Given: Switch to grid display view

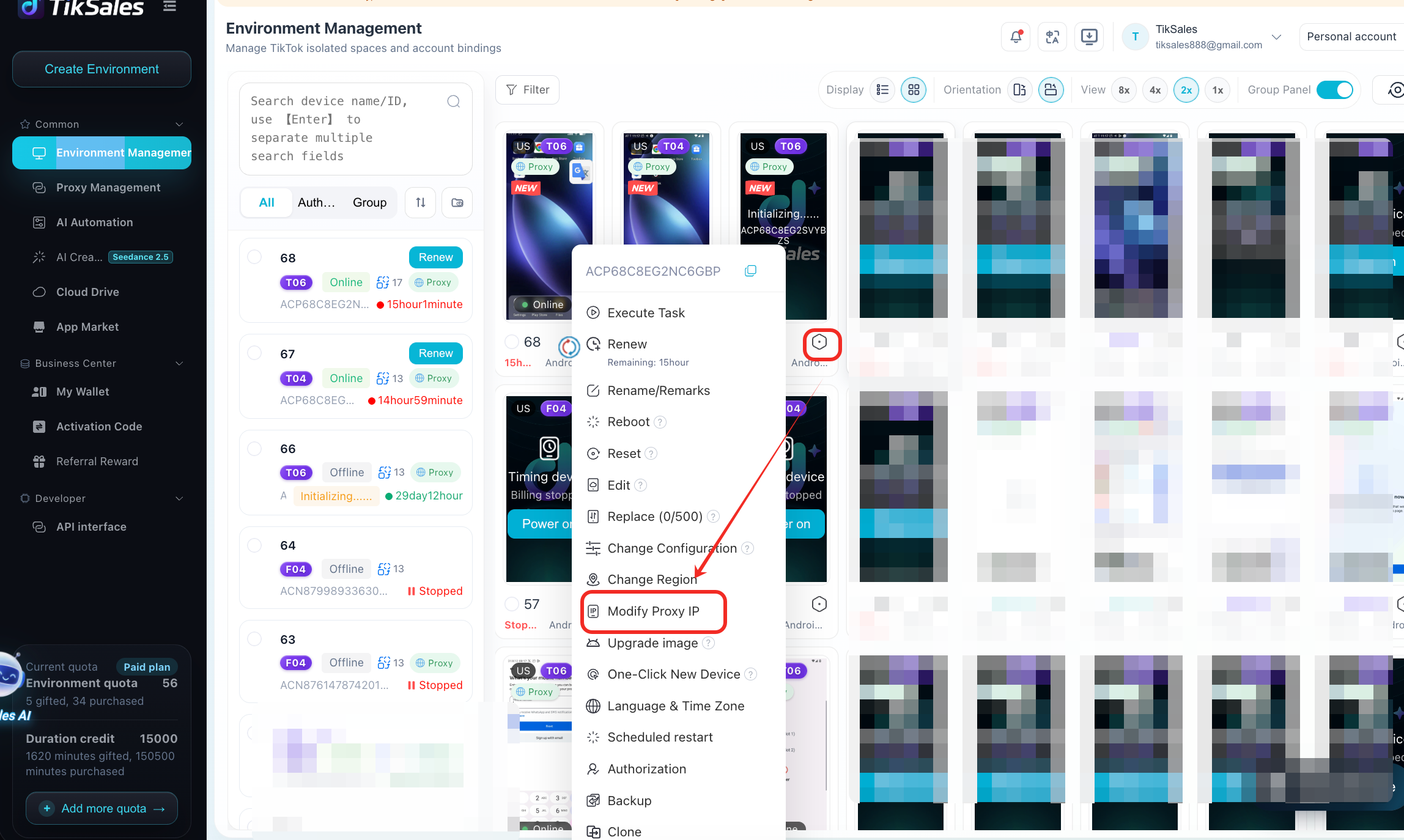Looking at the screenshot, I should click(x=914, y=90).
